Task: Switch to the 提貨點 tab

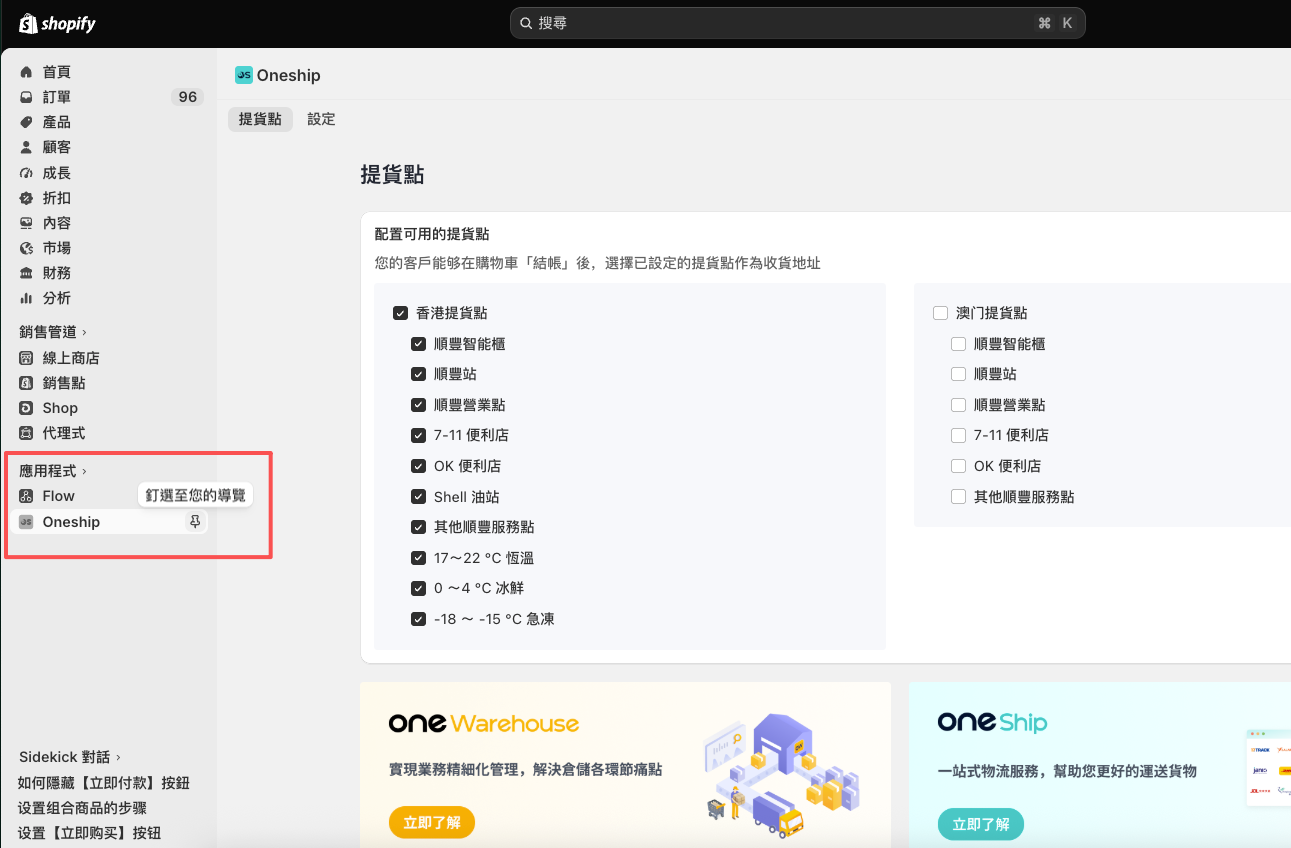Action: [x=260, y=119]
